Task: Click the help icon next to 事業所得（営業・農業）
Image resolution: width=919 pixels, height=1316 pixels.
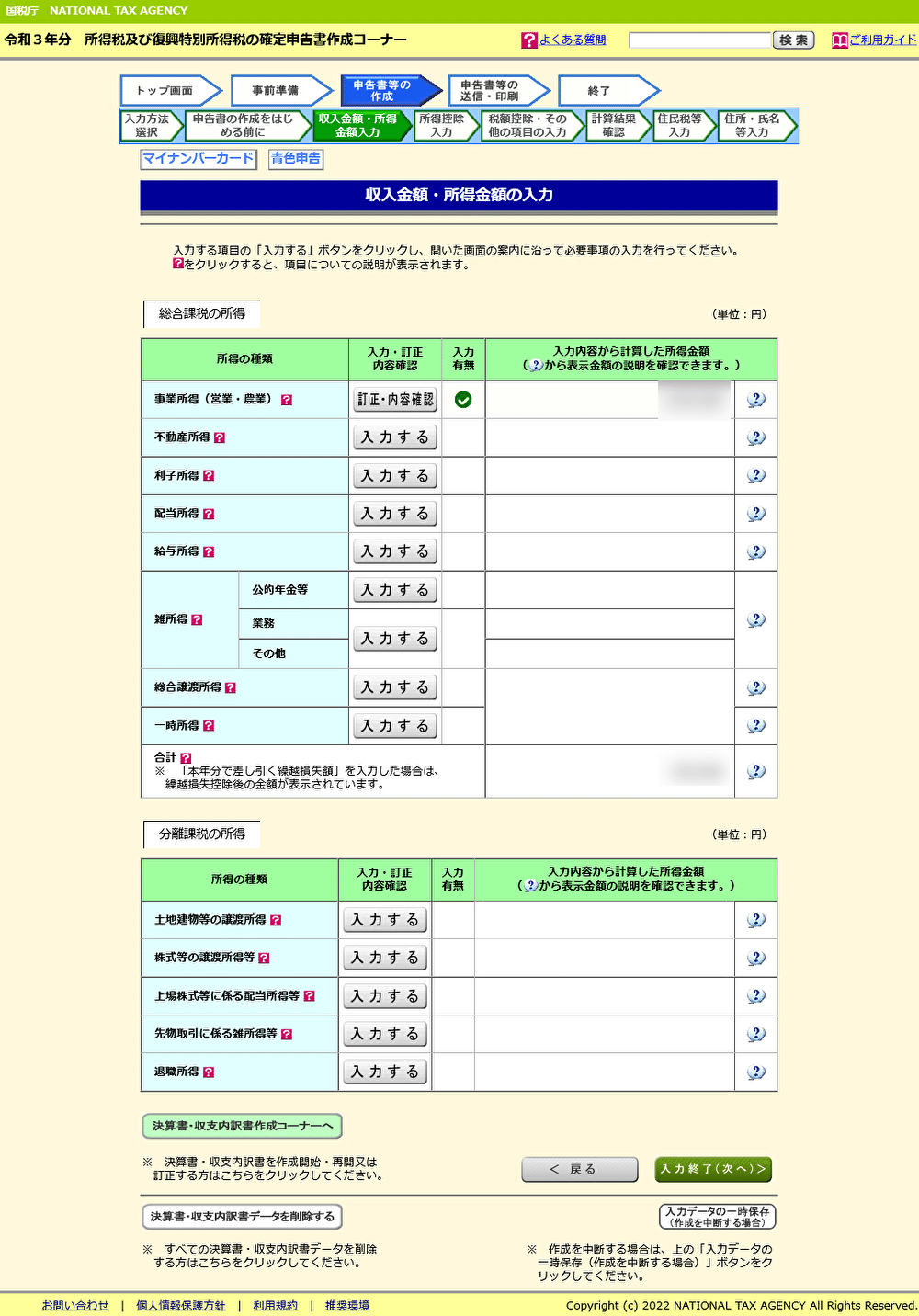Action: (289, 399)
